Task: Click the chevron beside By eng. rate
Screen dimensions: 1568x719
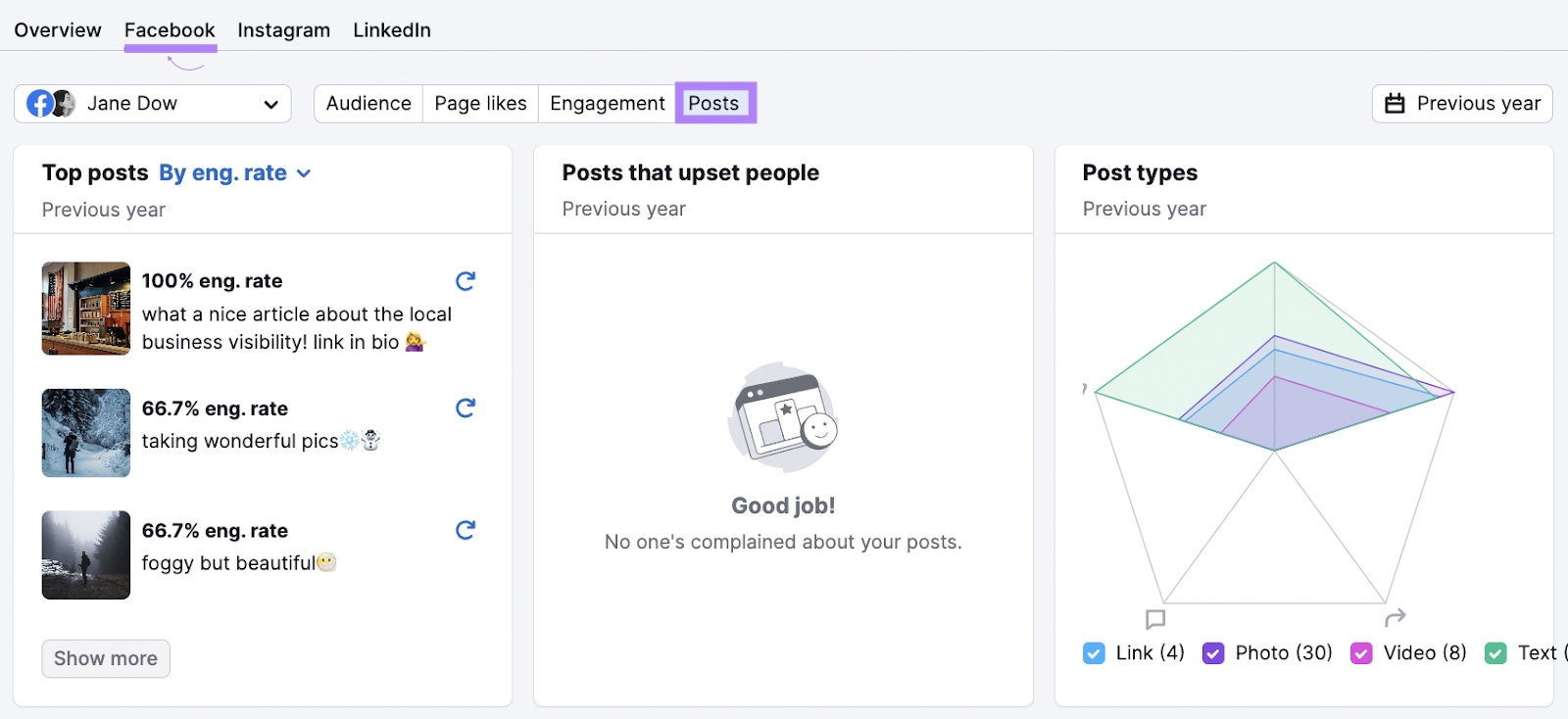Action: click(304, 173)
